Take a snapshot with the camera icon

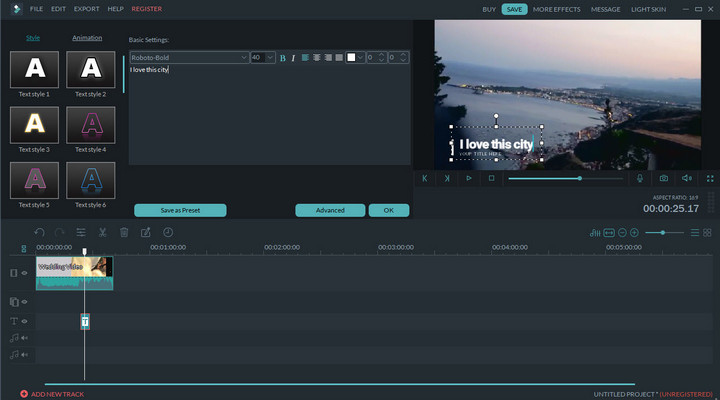[663, 178]
